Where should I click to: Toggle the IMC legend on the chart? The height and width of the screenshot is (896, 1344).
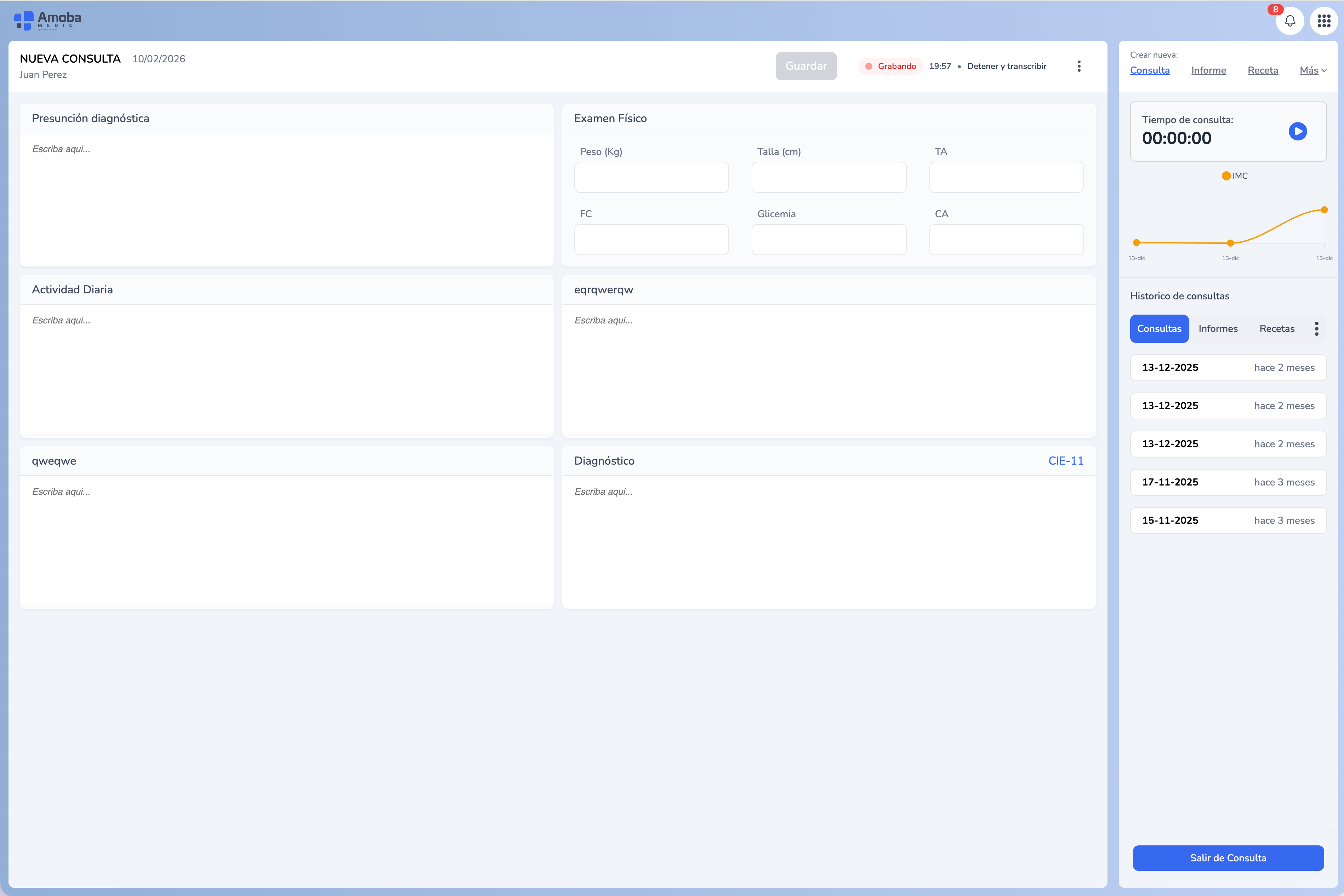coord(1235,176)
